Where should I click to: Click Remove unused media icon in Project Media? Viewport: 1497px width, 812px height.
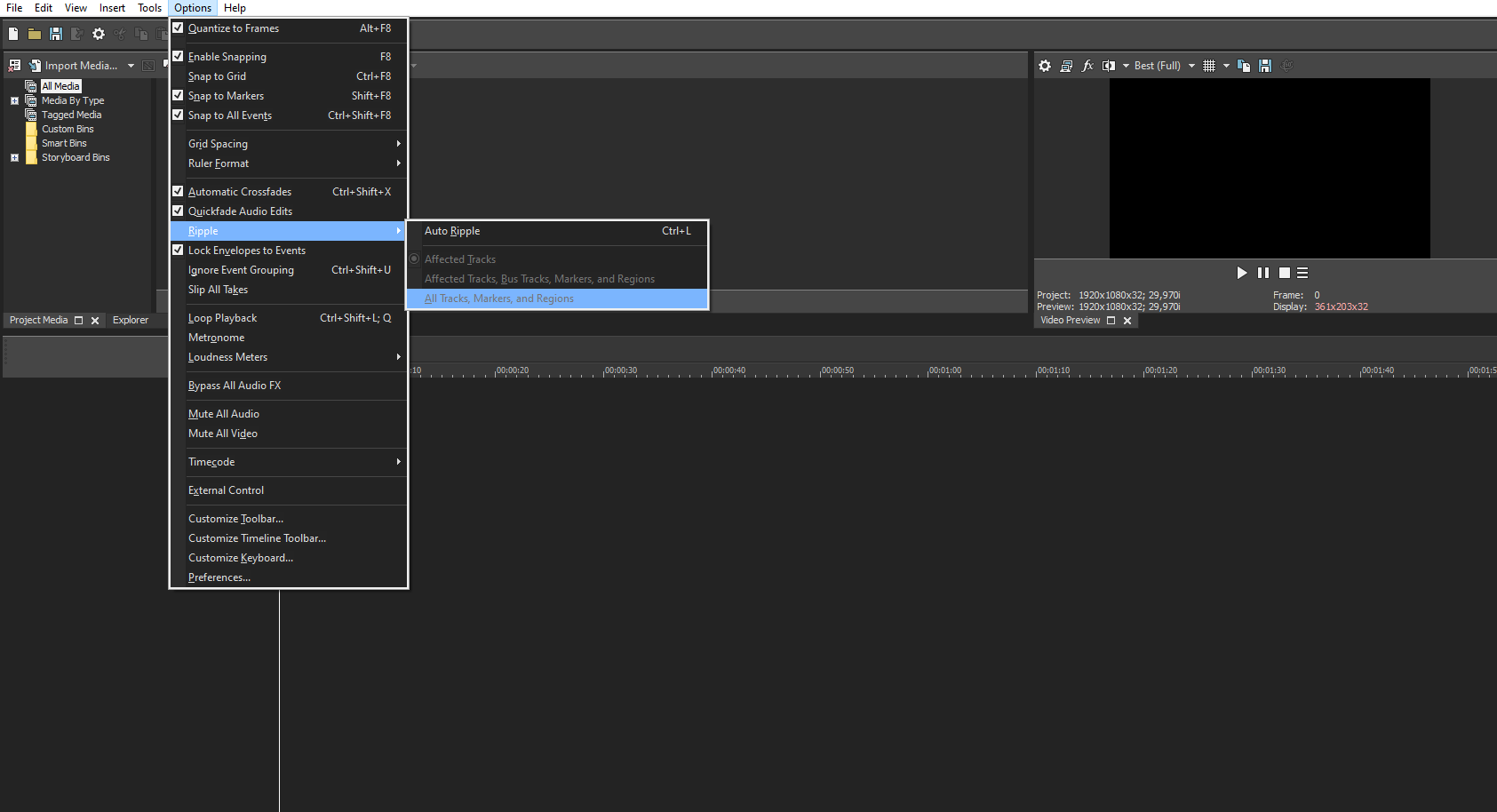pyautogui.click(x=14, y=66)
